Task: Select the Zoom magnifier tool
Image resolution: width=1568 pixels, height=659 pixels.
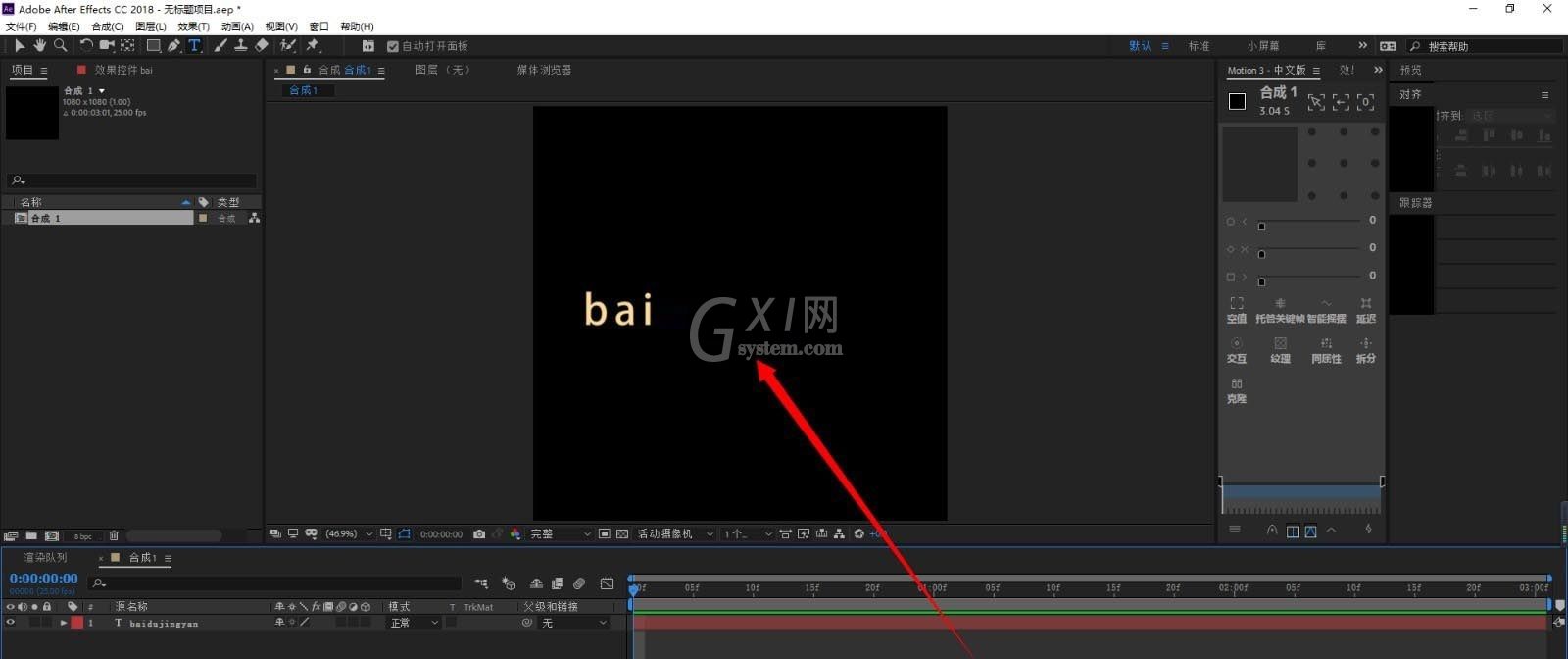Action: pos(61,45)
